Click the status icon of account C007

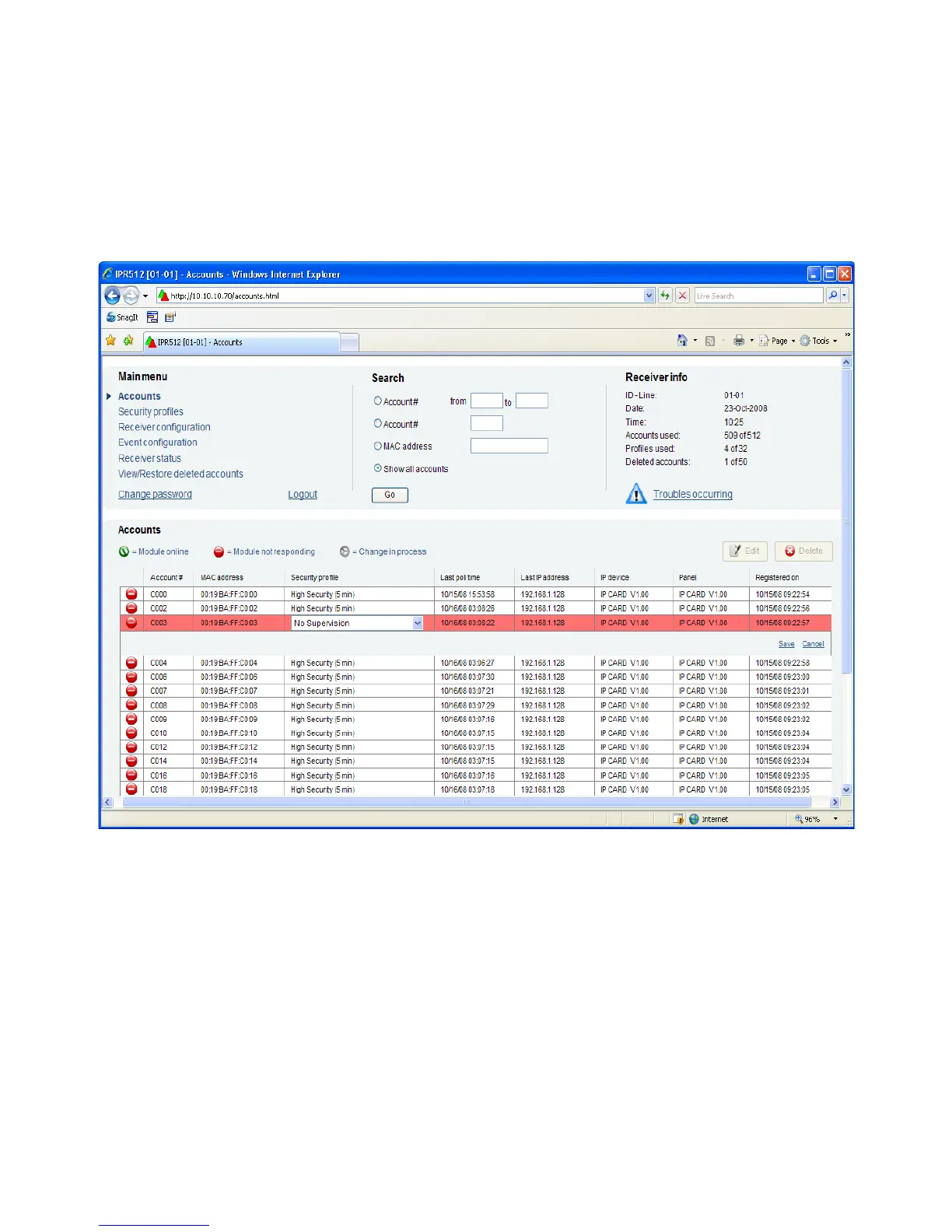click(131, 691)
